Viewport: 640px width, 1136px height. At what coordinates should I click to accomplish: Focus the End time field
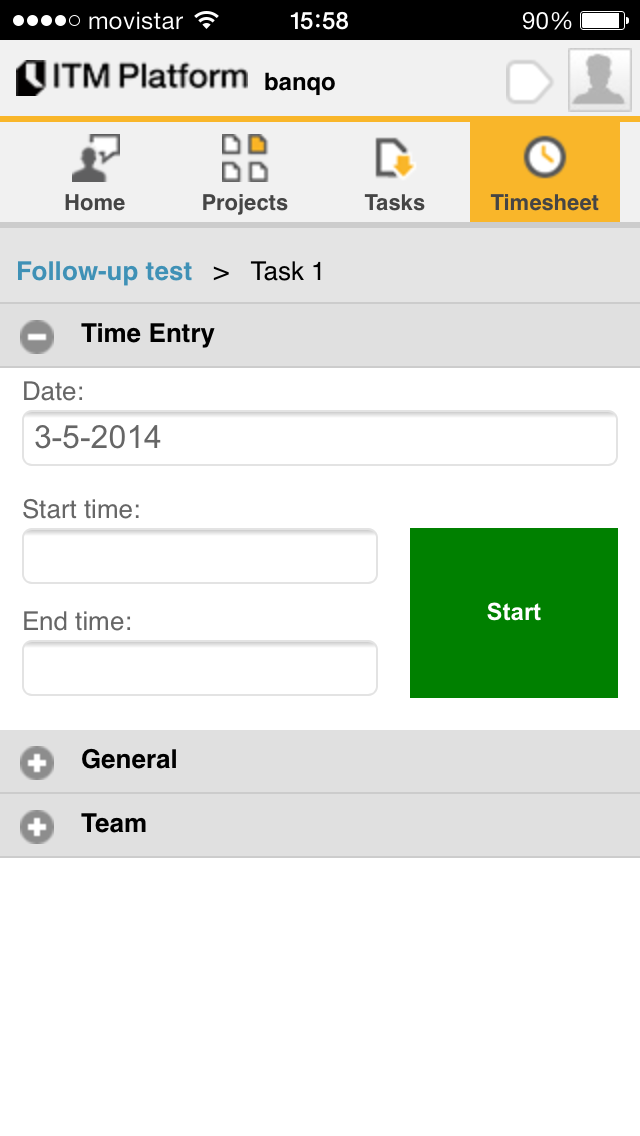(200, 668)
